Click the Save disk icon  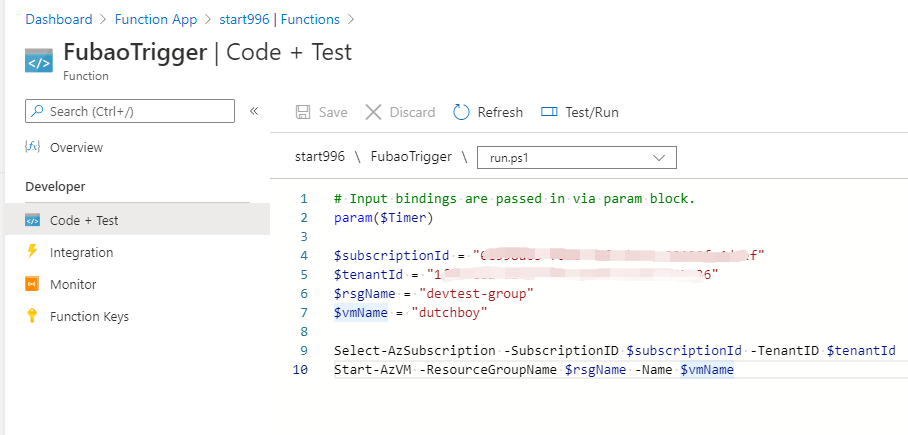[302, 112]
